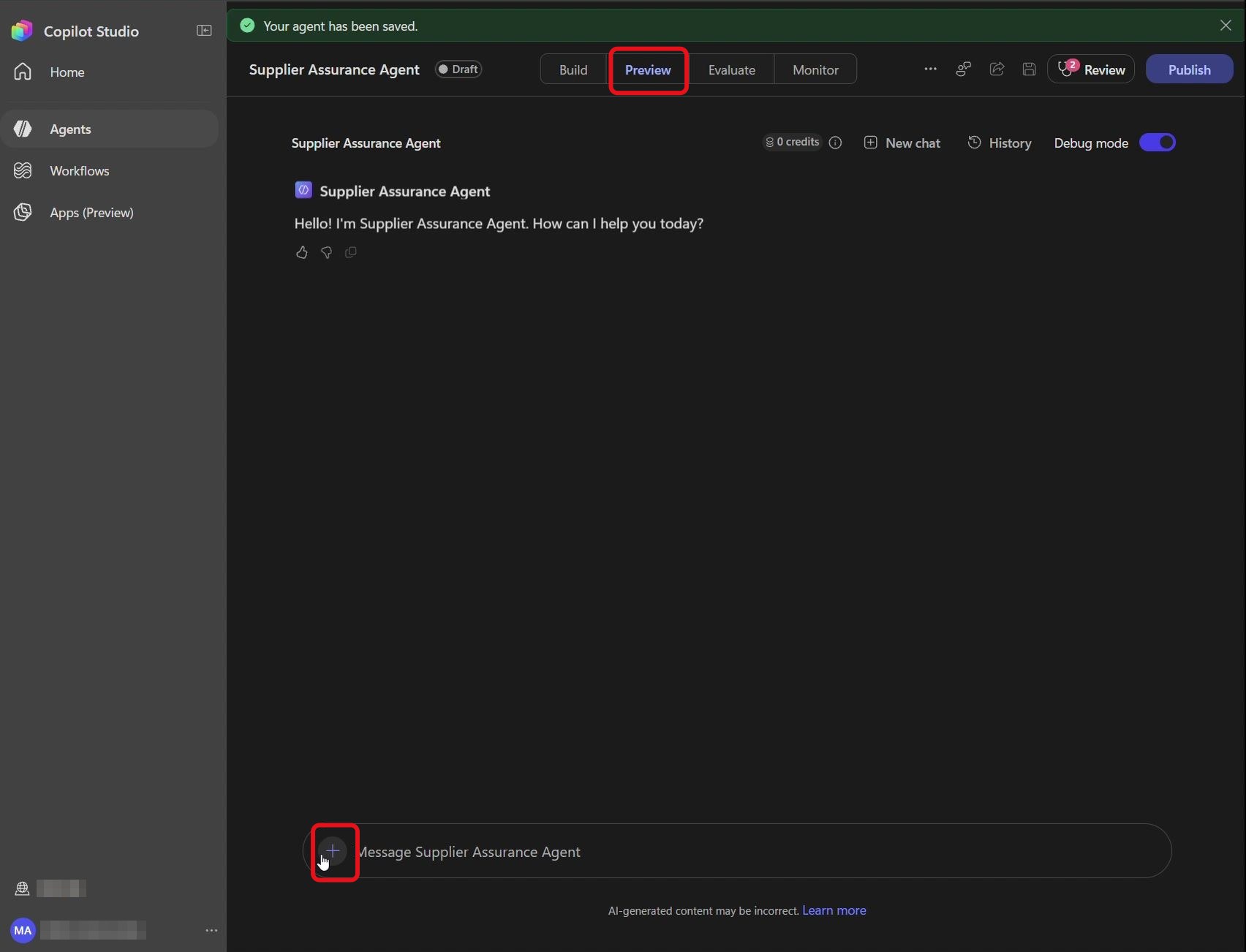Click the plus attachment button in message box
1246x952 pixels.
tap(333, 850)
